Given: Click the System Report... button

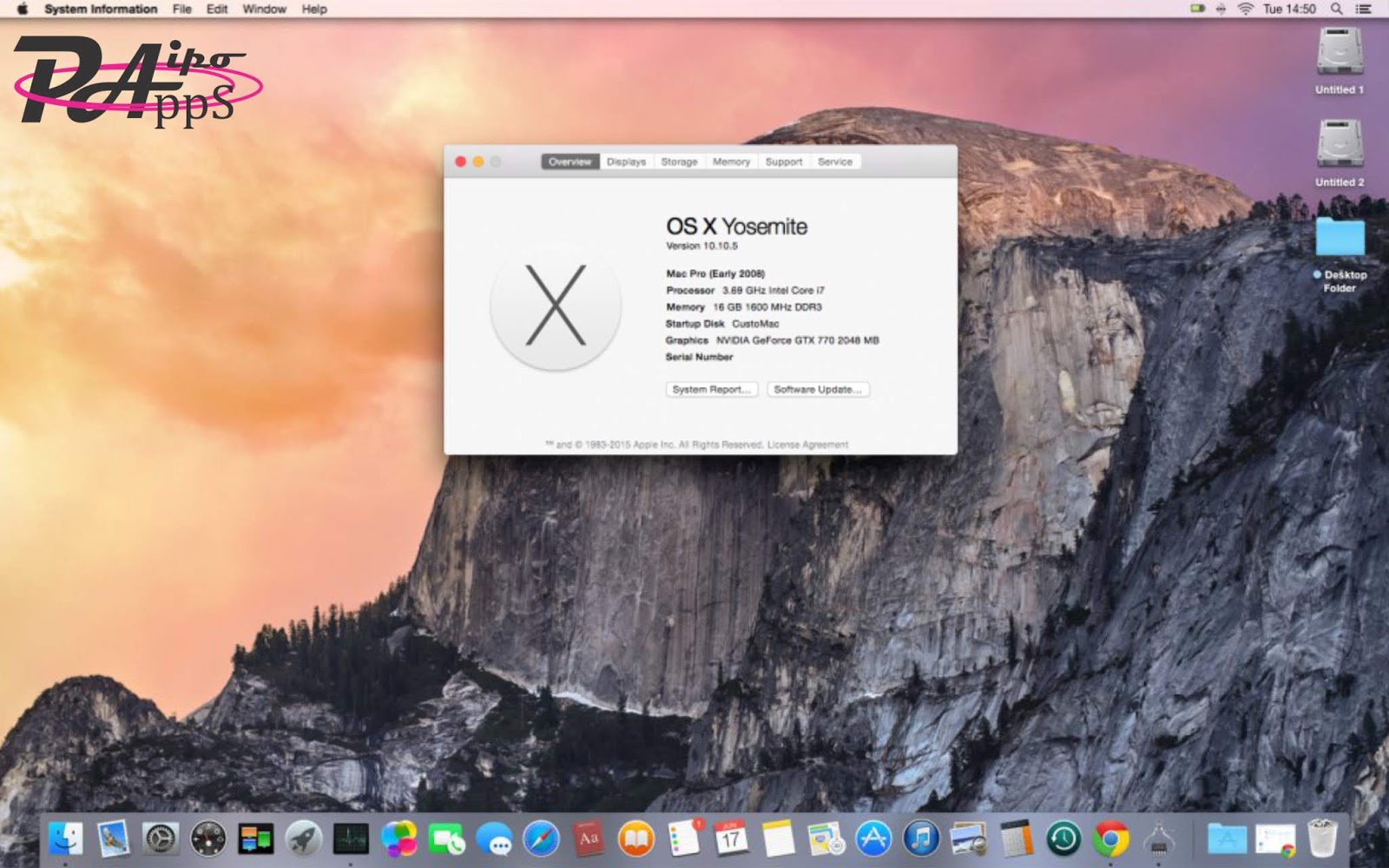Looking at the screenshot, I should (x=712, y=390).
